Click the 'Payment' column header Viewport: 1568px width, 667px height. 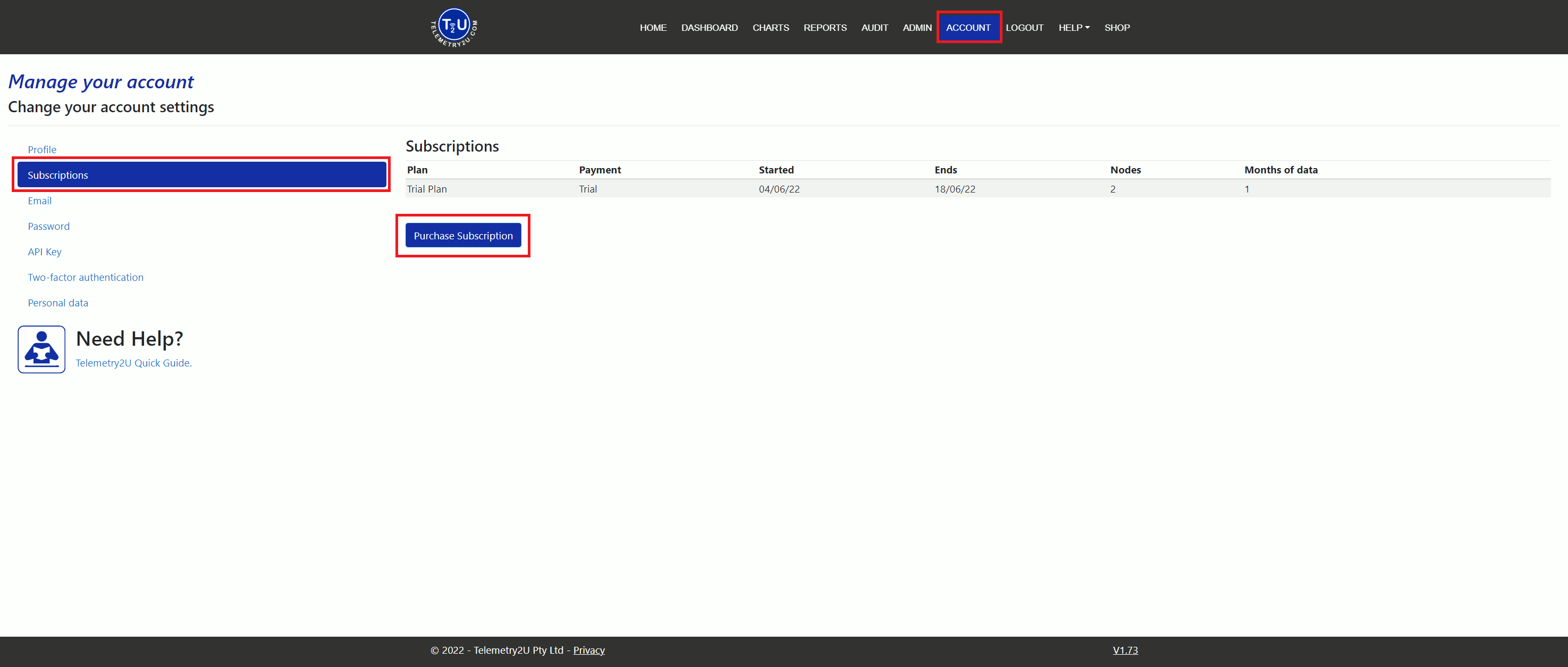coord(600,170)
